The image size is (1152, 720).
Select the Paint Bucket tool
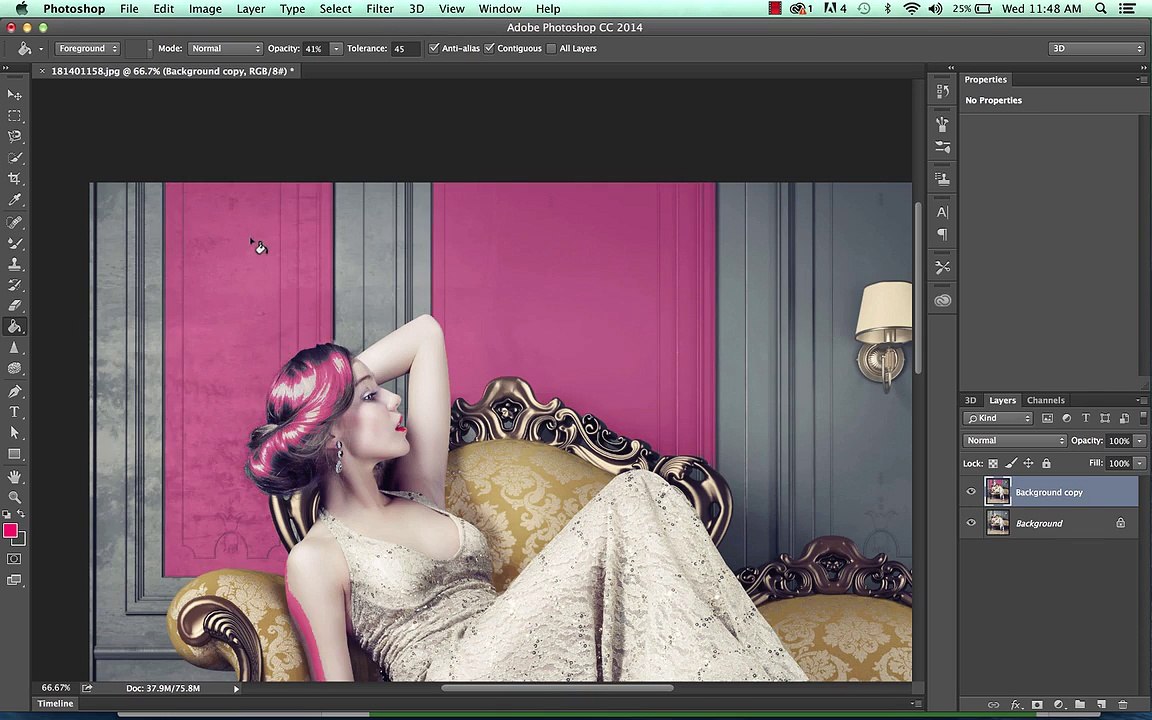(x=14, y=327)
